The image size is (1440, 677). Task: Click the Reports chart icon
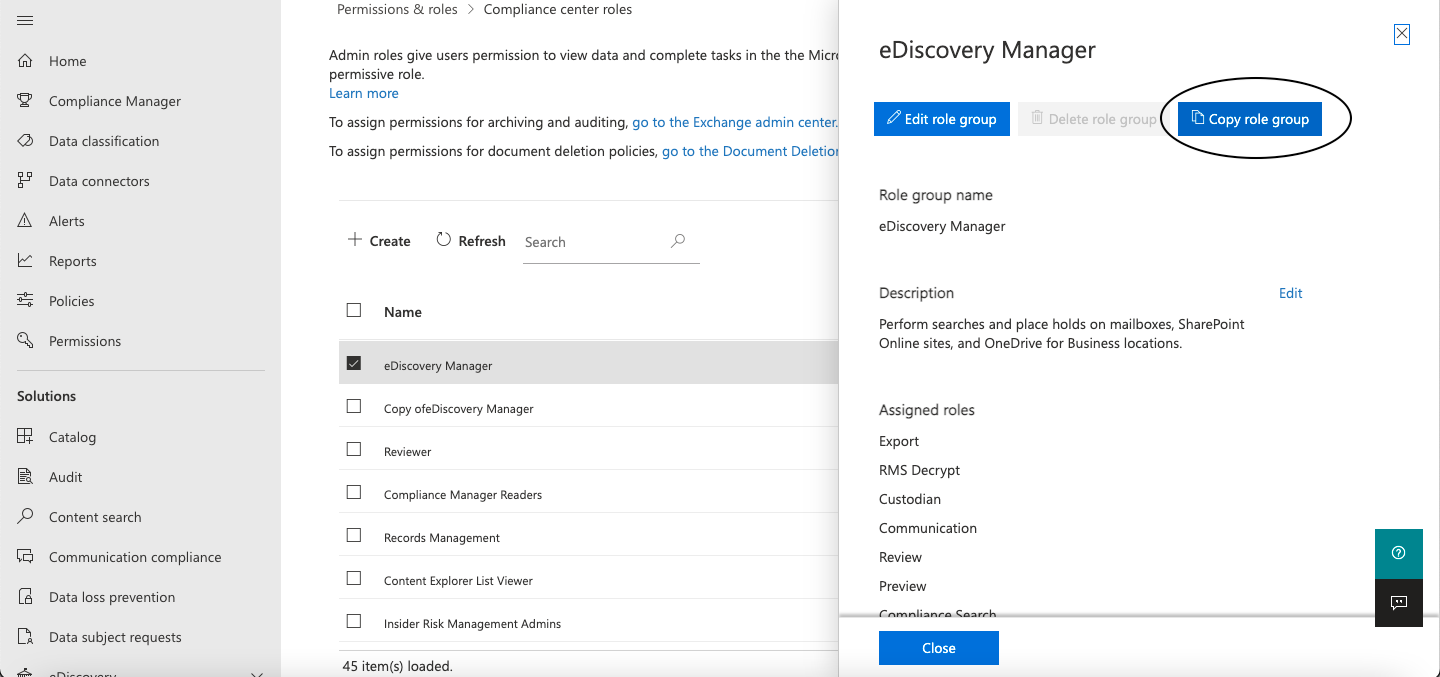click(25, 261)
